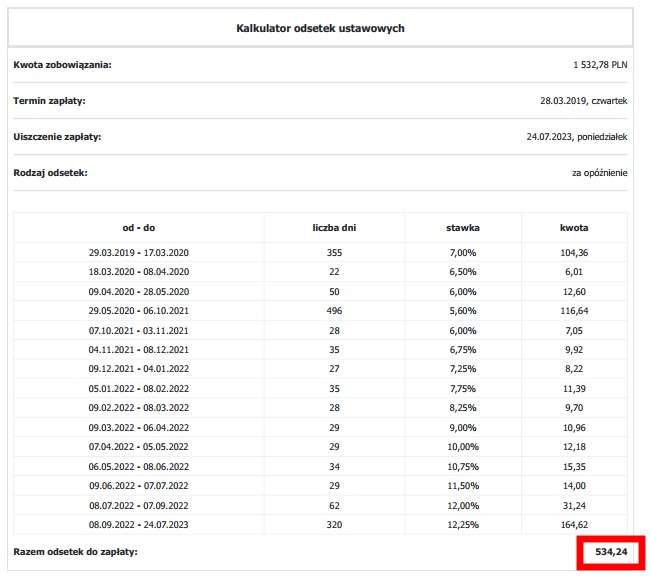
Task: Click the 'stawka' column header
Action: (462, 228)
